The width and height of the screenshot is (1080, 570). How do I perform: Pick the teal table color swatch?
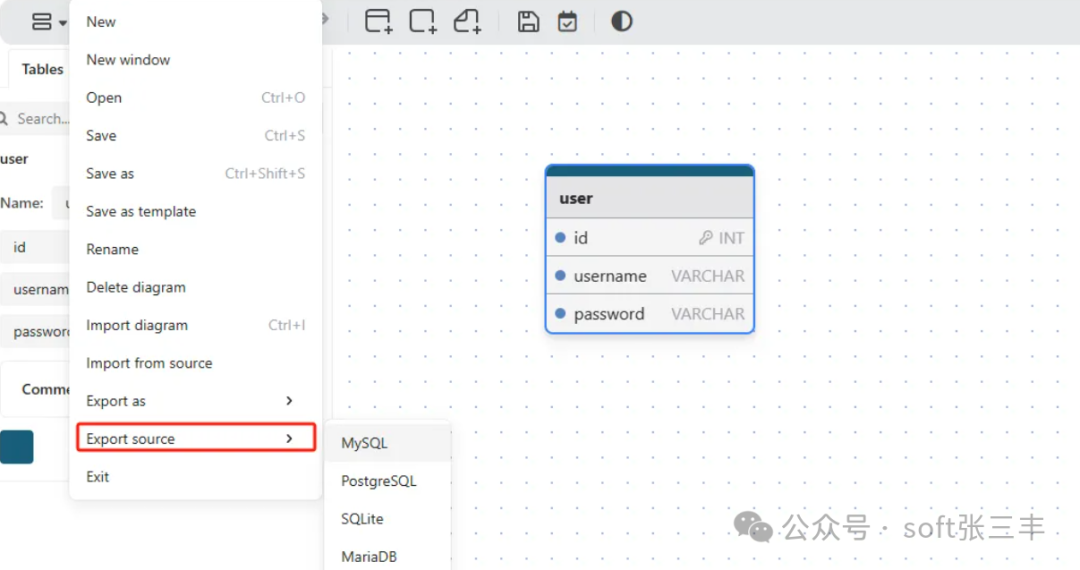(x=17, y=447)
